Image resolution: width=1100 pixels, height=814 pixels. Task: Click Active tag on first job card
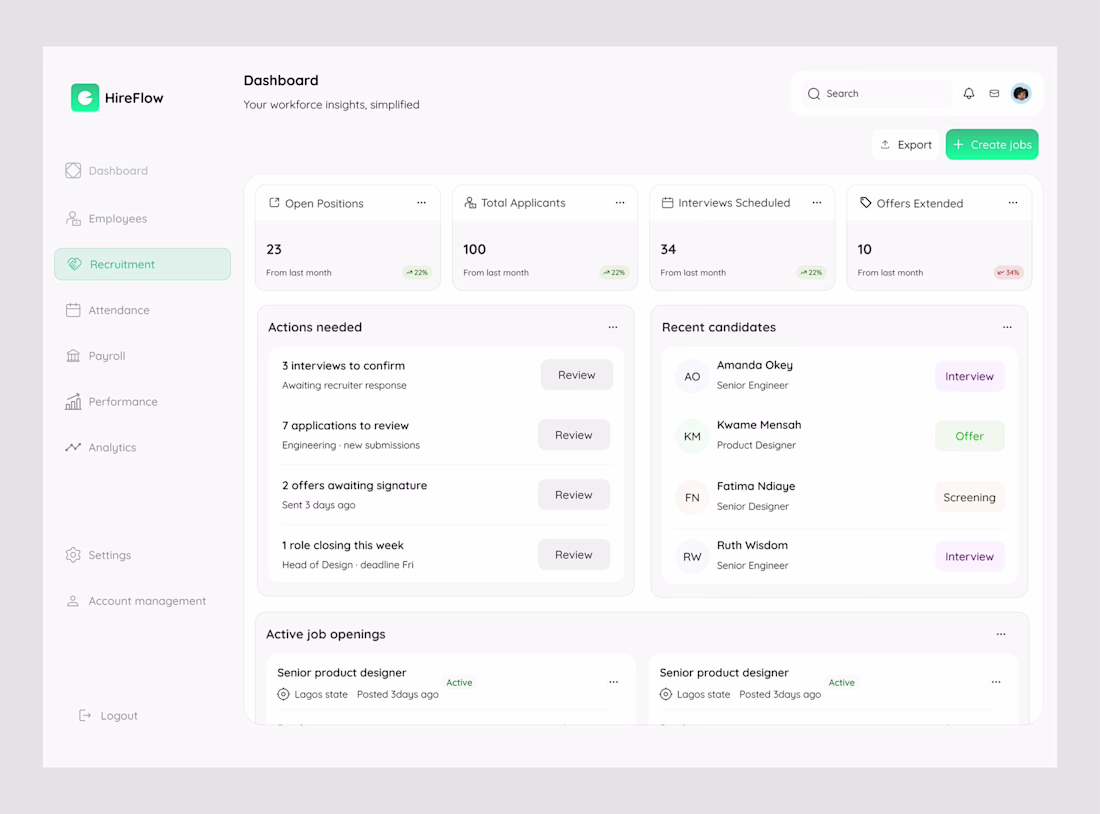(x=460, y=682)
